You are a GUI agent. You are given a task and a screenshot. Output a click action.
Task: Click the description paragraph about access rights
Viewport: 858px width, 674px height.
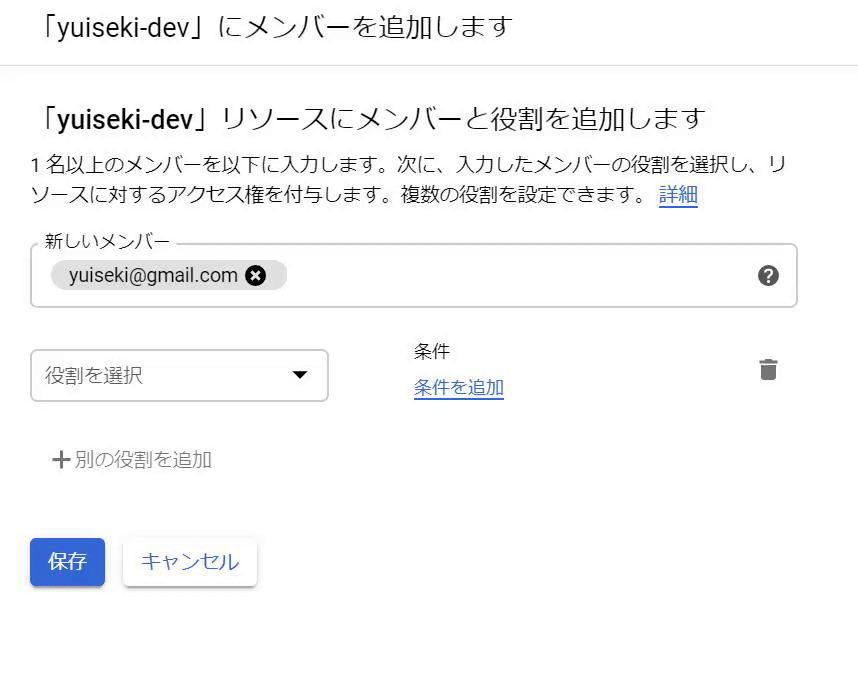[400, 180]
